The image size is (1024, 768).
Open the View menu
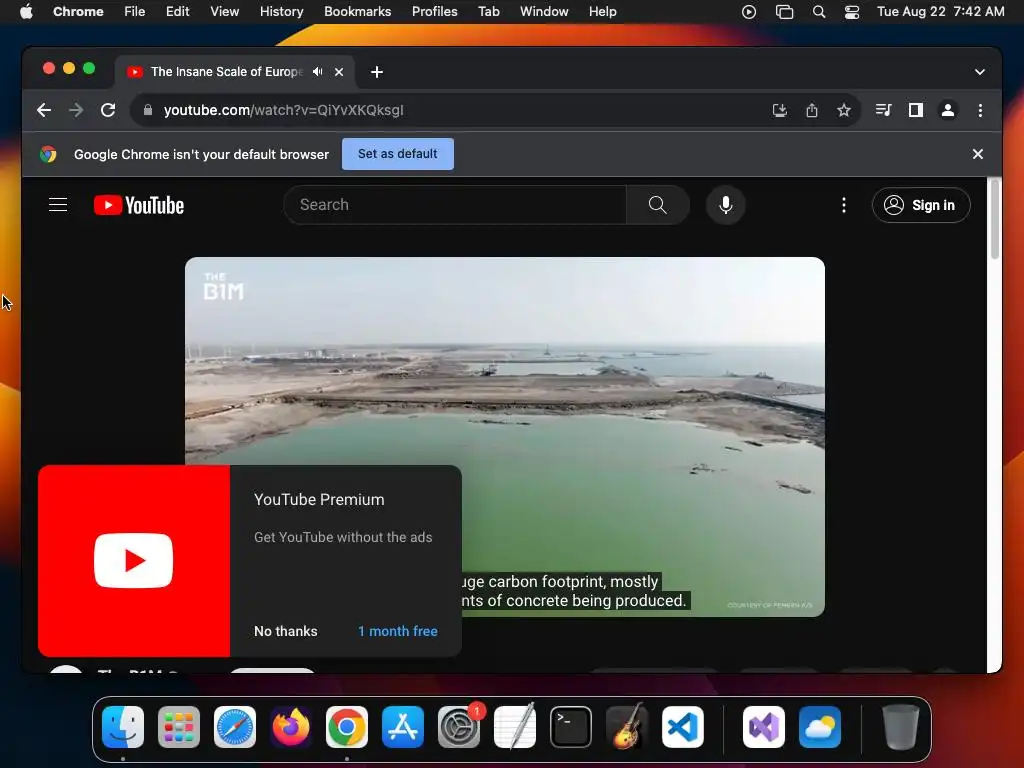click(x=225, y=12)
